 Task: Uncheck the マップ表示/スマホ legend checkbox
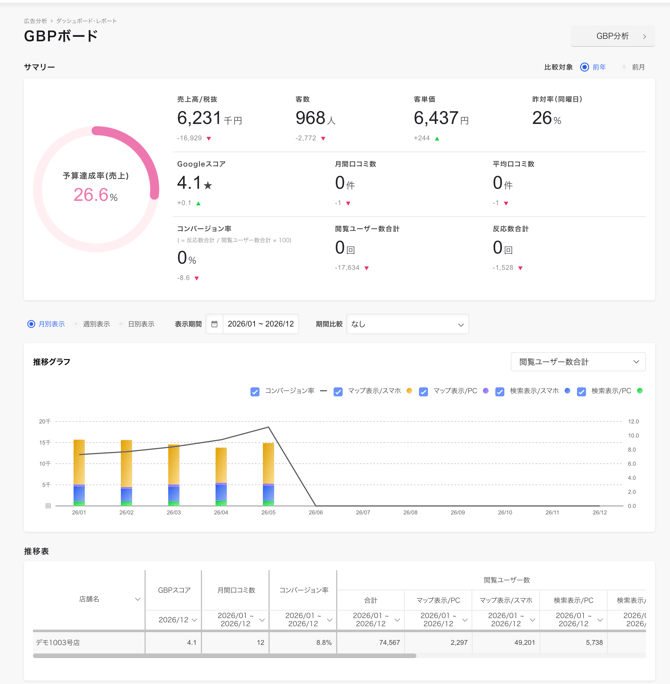338,392
